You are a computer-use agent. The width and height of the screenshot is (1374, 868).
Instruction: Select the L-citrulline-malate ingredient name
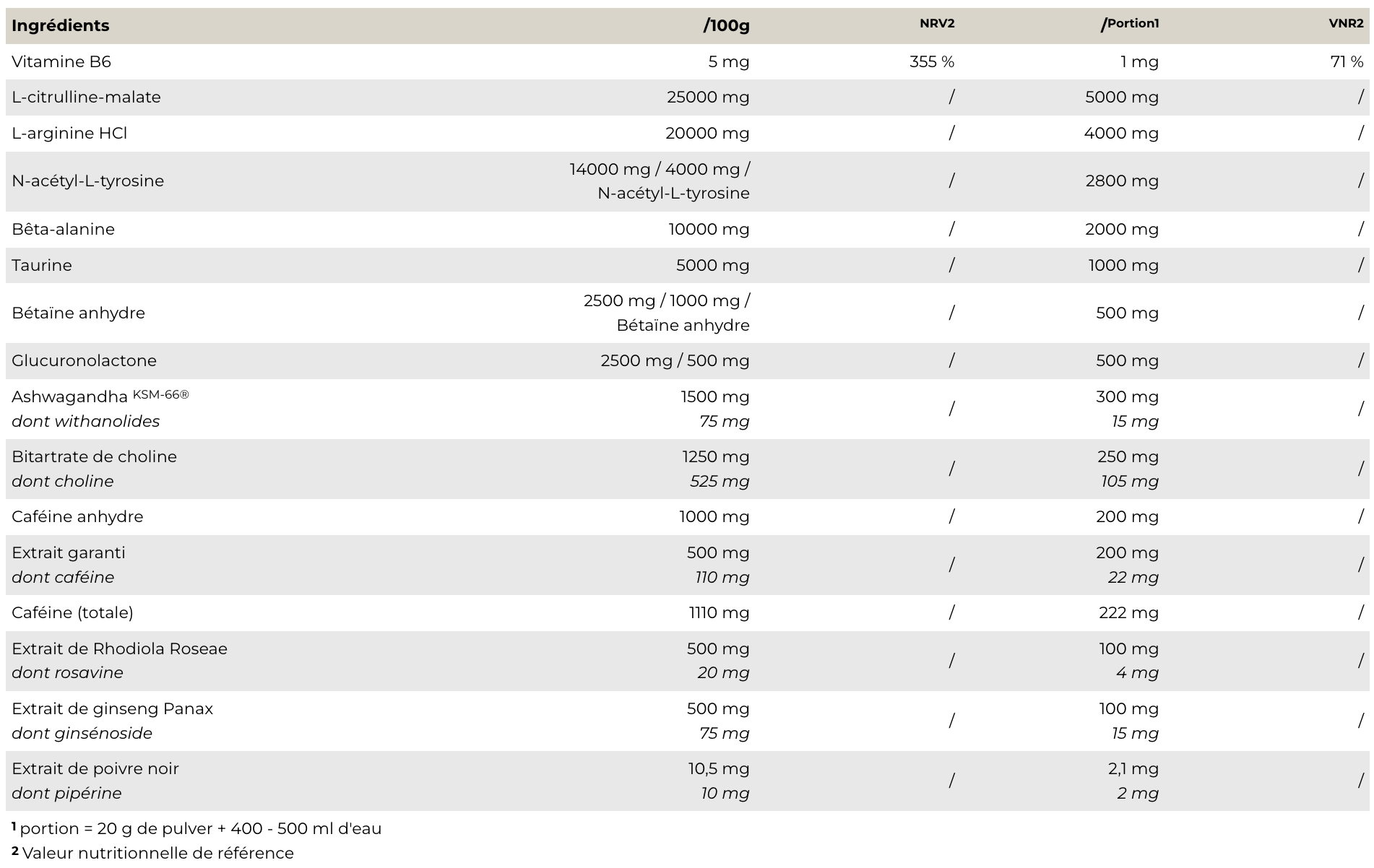pos(86,97)
